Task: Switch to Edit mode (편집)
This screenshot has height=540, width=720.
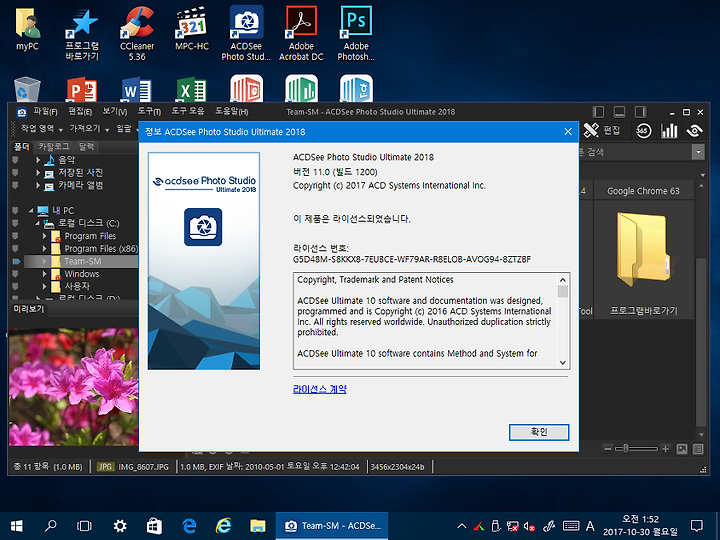Action: point(602,131)
